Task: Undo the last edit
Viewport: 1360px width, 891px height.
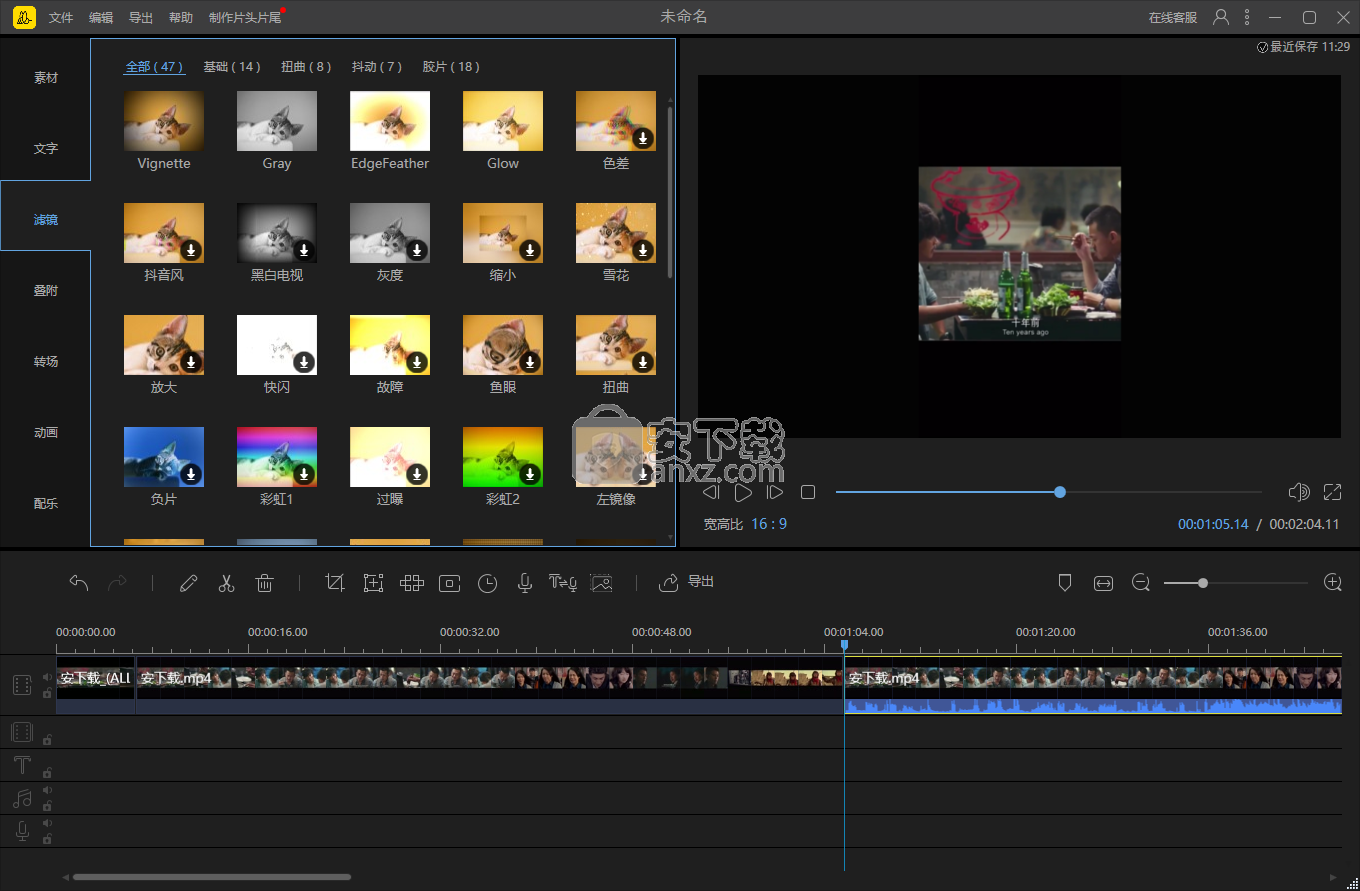Action: 79,583
